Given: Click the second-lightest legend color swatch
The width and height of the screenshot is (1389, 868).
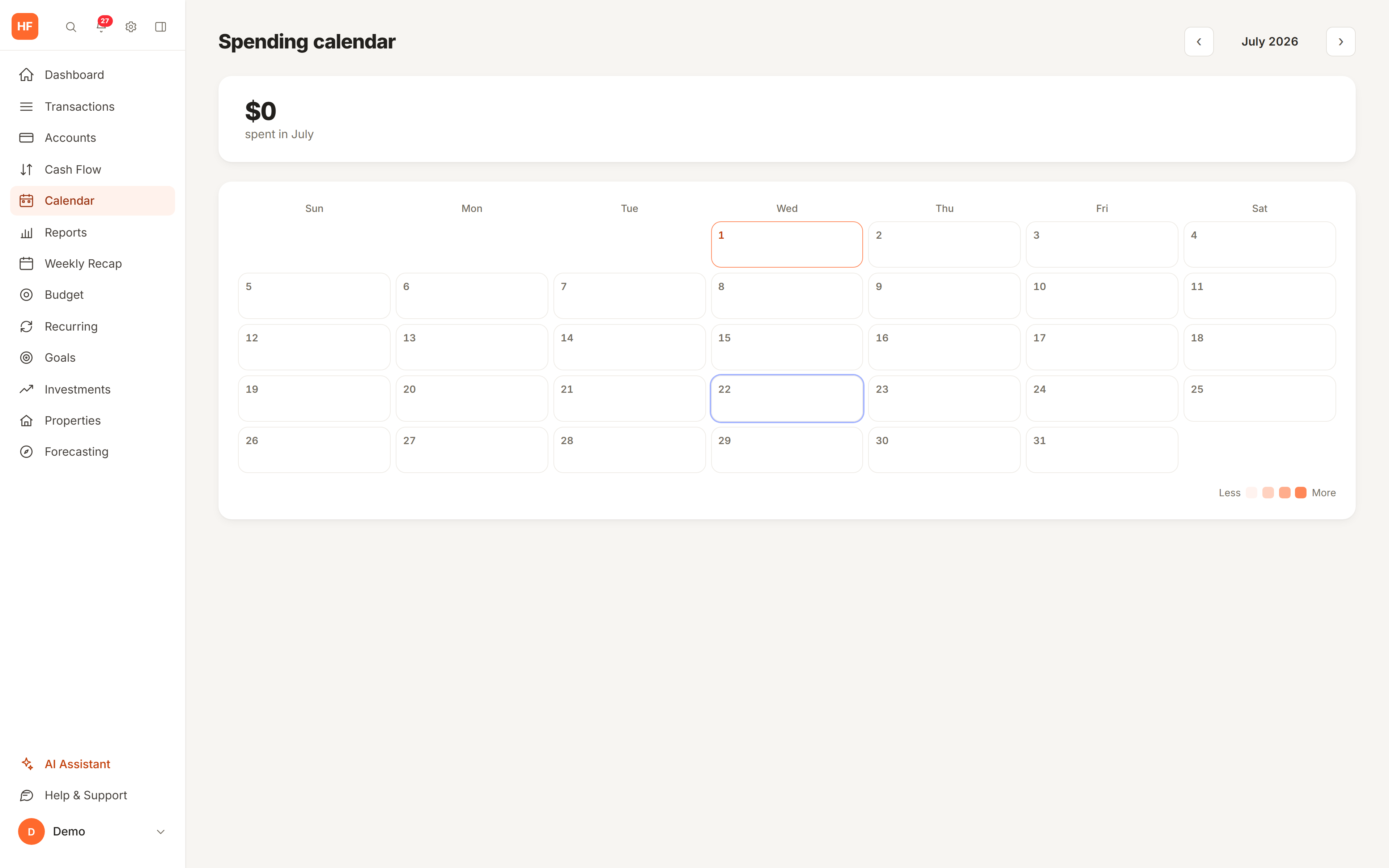Looking at the screenshot, I should click(1269, 493).
